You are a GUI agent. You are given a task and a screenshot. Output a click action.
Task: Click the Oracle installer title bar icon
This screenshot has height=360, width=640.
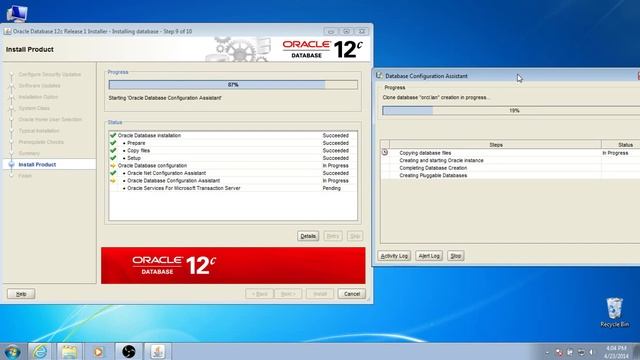click(x=7, y=31)
